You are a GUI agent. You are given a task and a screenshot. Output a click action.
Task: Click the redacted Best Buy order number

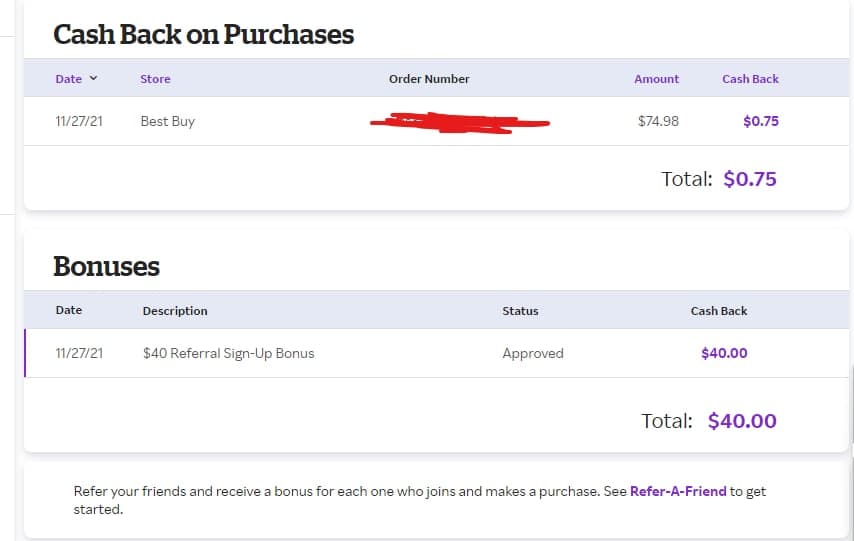tap(459, 124)
